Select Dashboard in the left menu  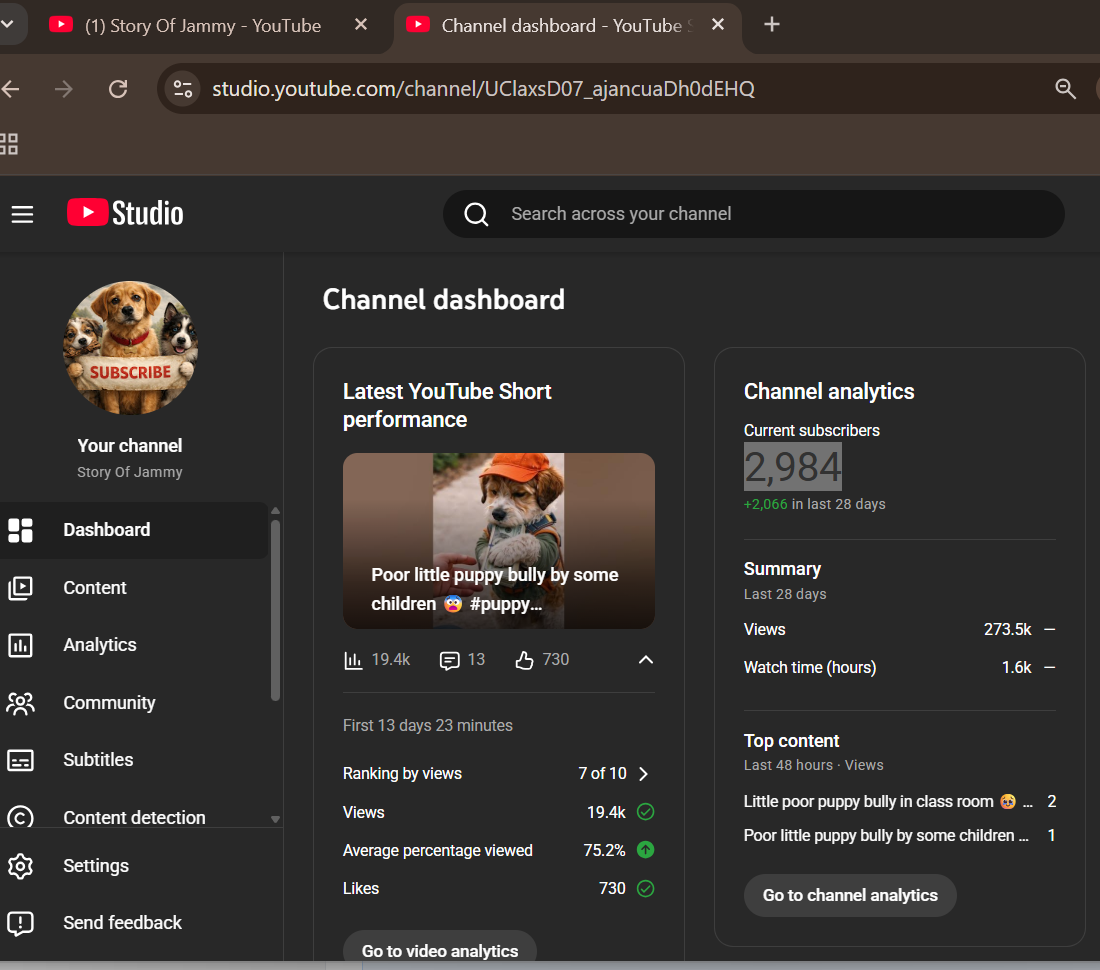(x=106, y=530)
